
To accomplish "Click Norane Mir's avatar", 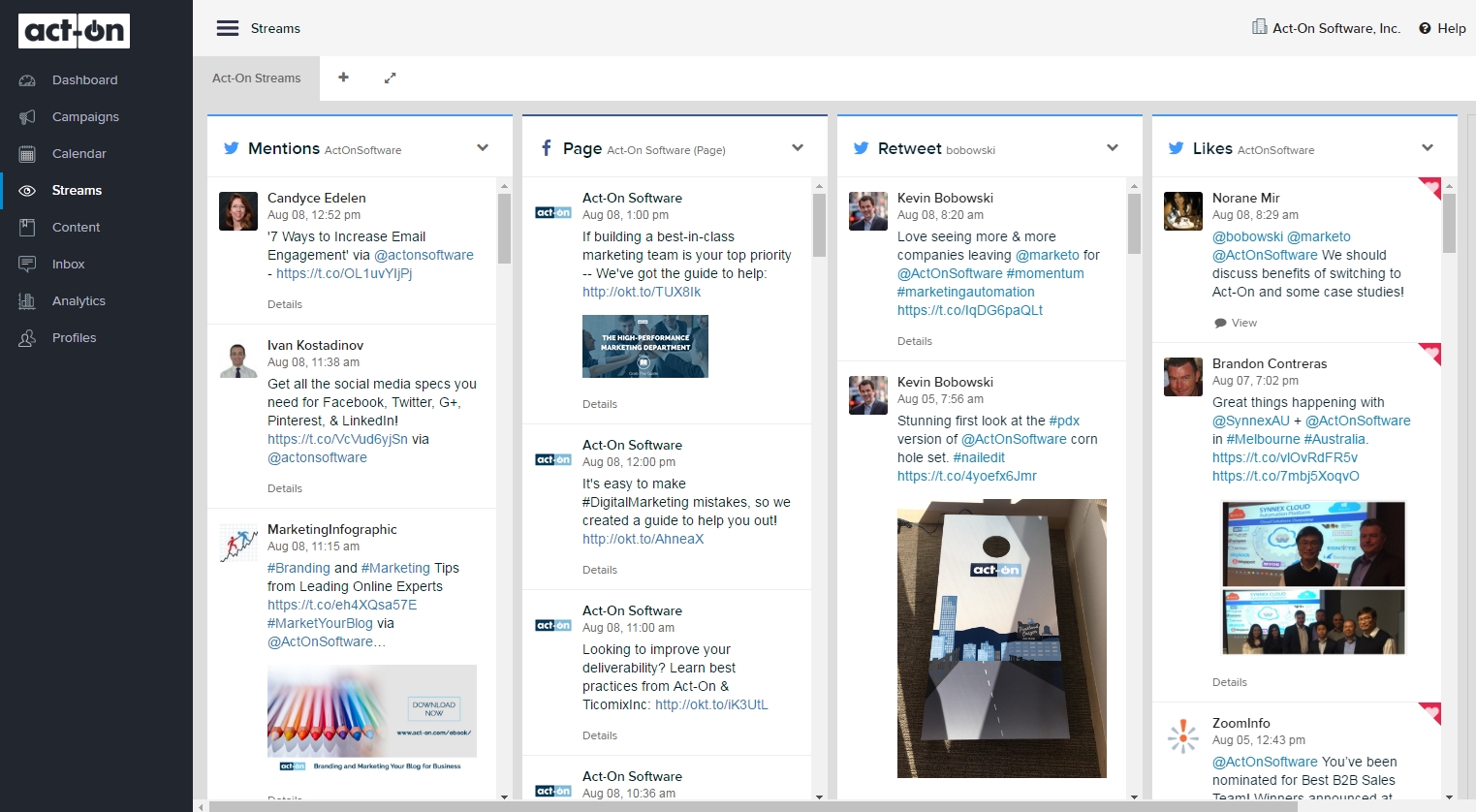I will [x=1183, y=211].
